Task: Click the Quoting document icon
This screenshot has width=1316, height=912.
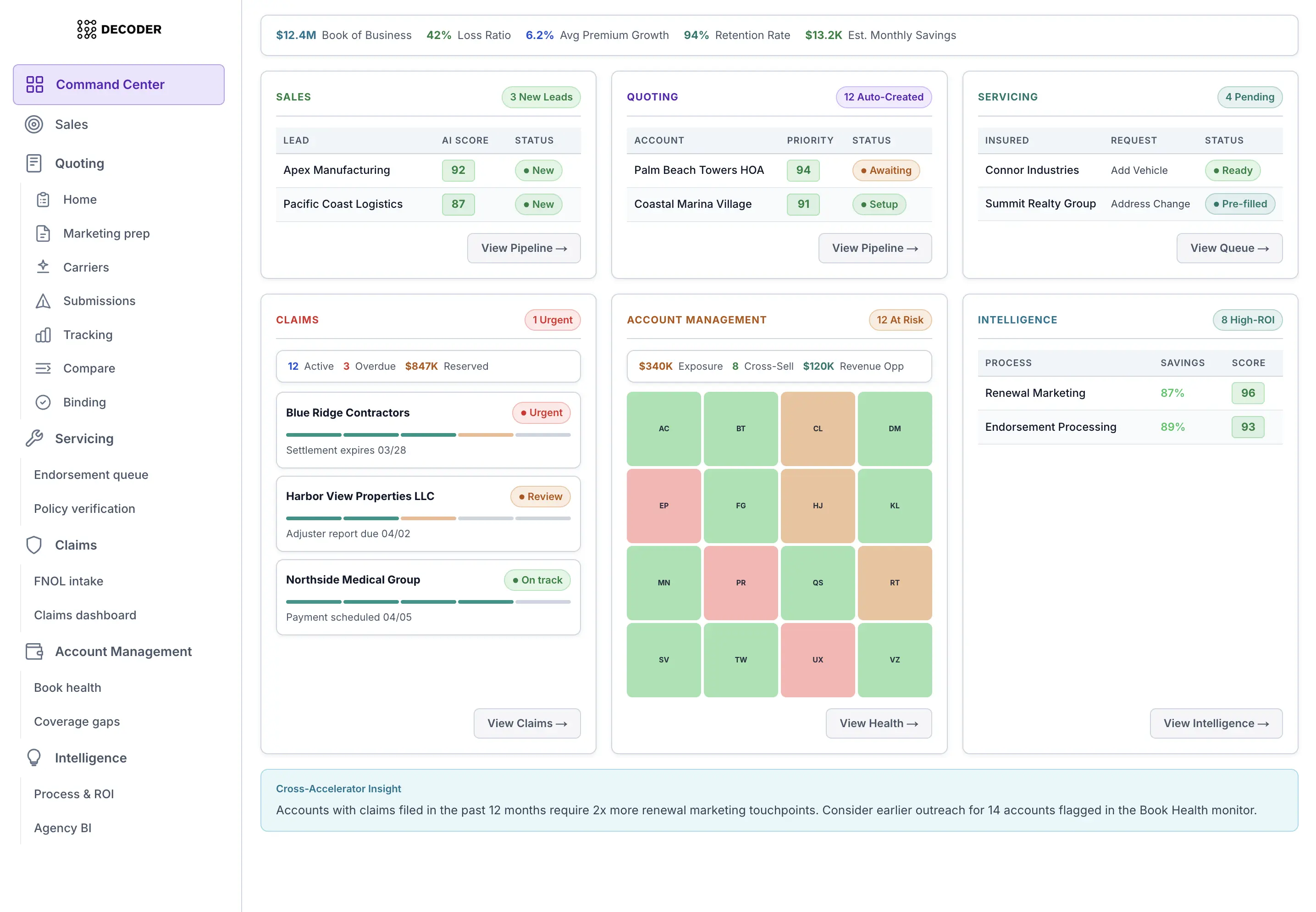Action: pos(34,163)
